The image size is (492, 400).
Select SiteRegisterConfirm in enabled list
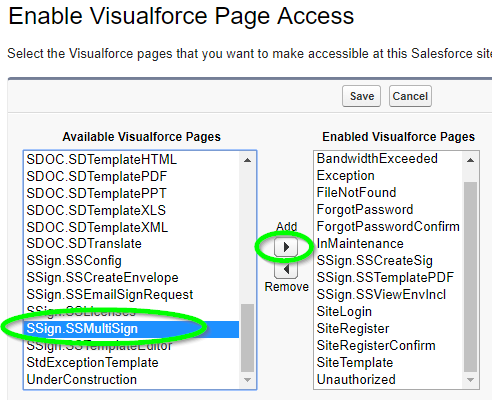pyautogui.click(x=389, y=346)
